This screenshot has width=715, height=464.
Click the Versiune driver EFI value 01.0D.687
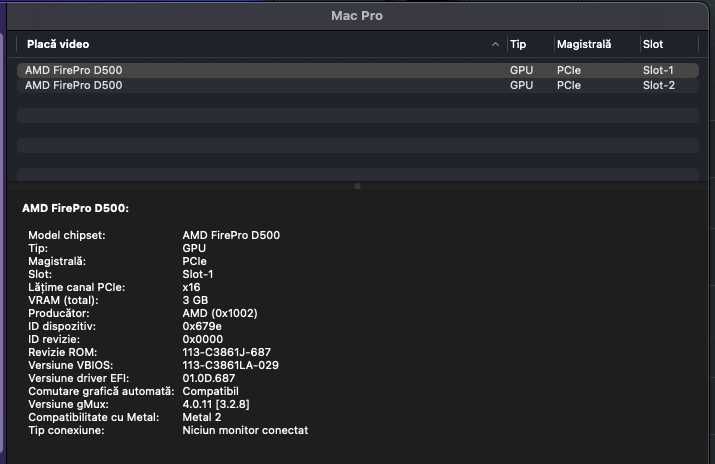click(x=208, y=378)
